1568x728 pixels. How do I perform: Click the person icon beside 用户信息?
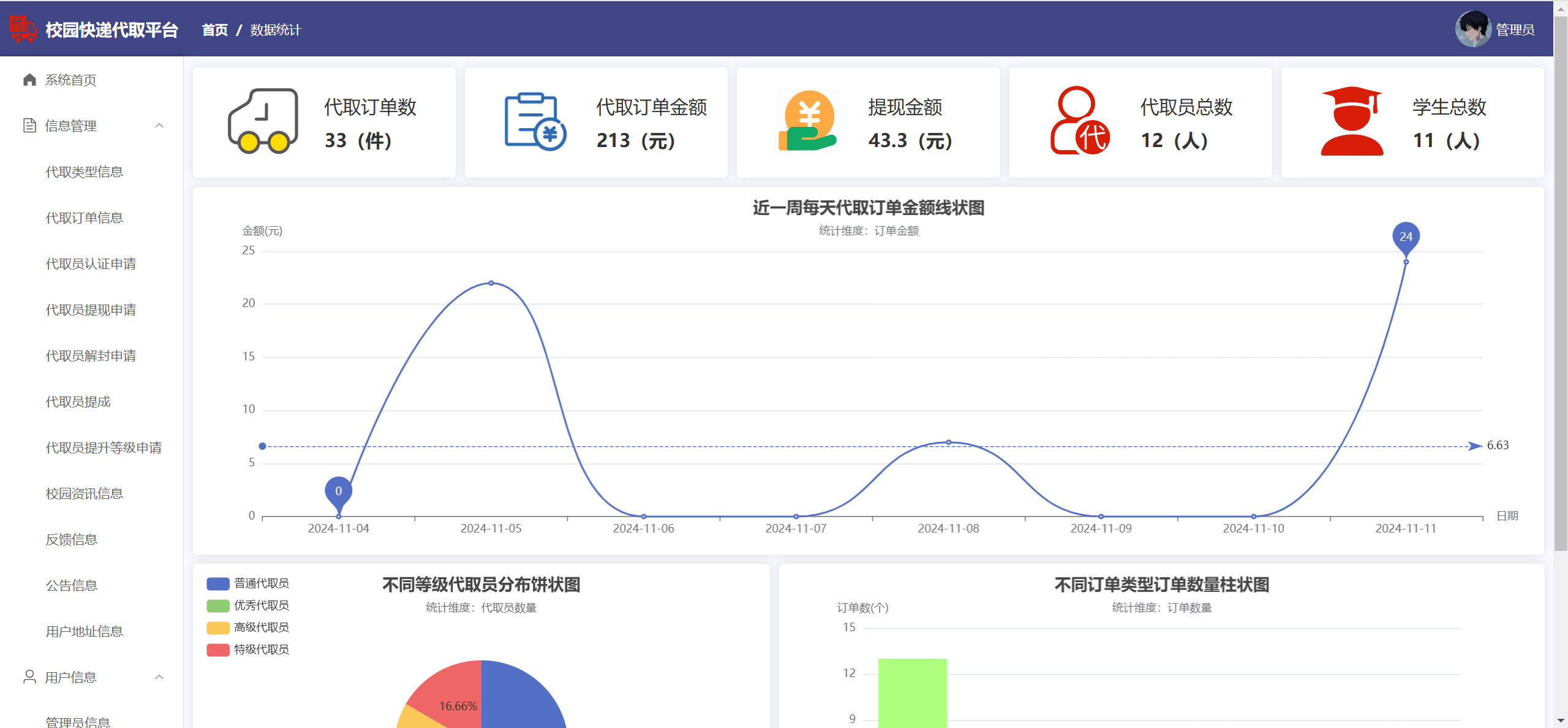(x=29, y=677)
